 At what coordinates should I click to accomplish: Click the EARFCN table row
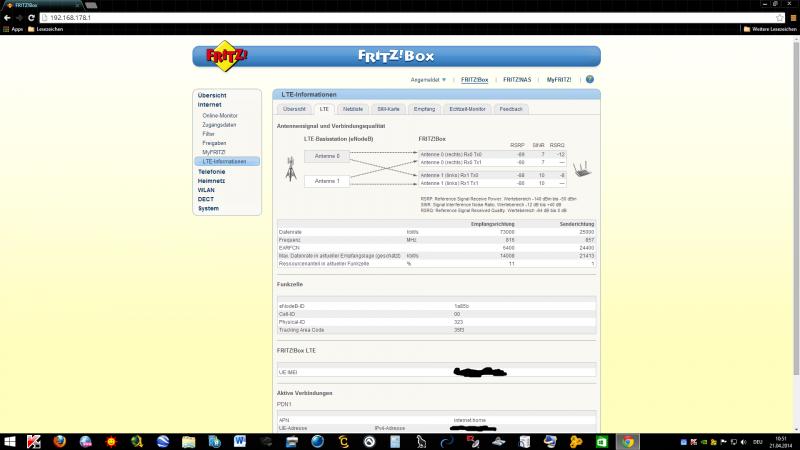[436, 248]
